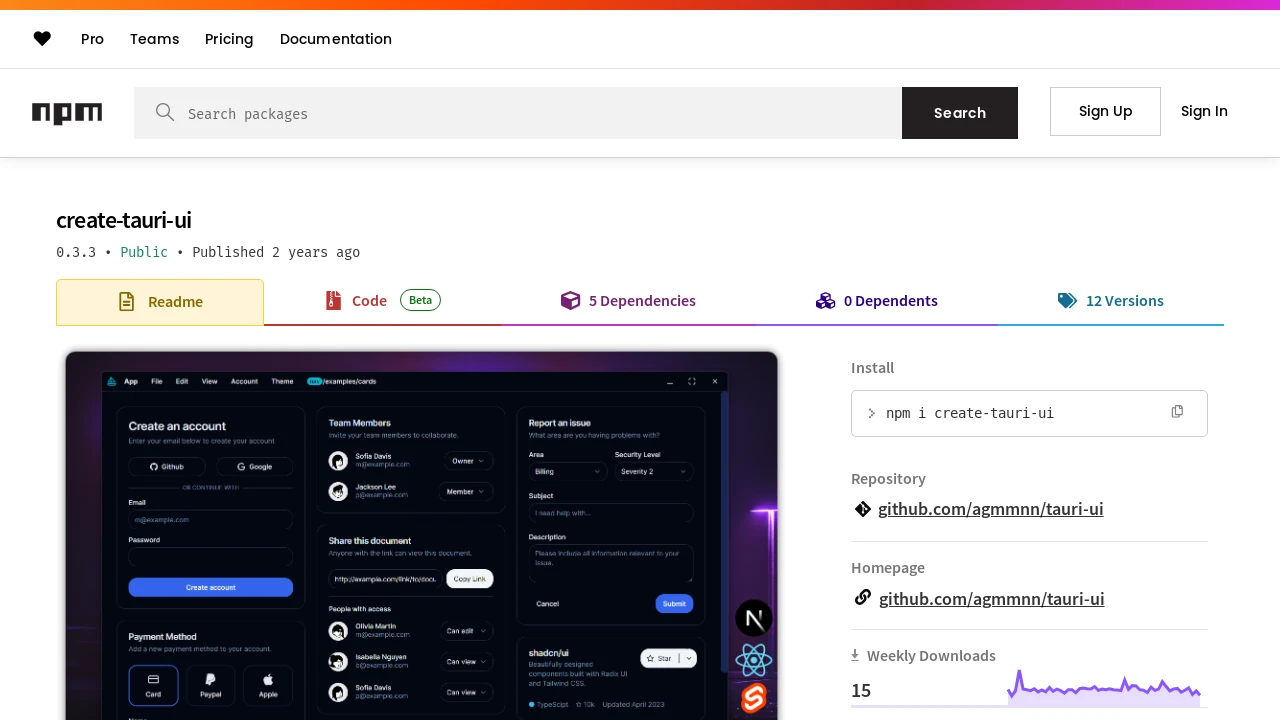
Task: Click the Versions tags icon
Action: [1067, 300]
